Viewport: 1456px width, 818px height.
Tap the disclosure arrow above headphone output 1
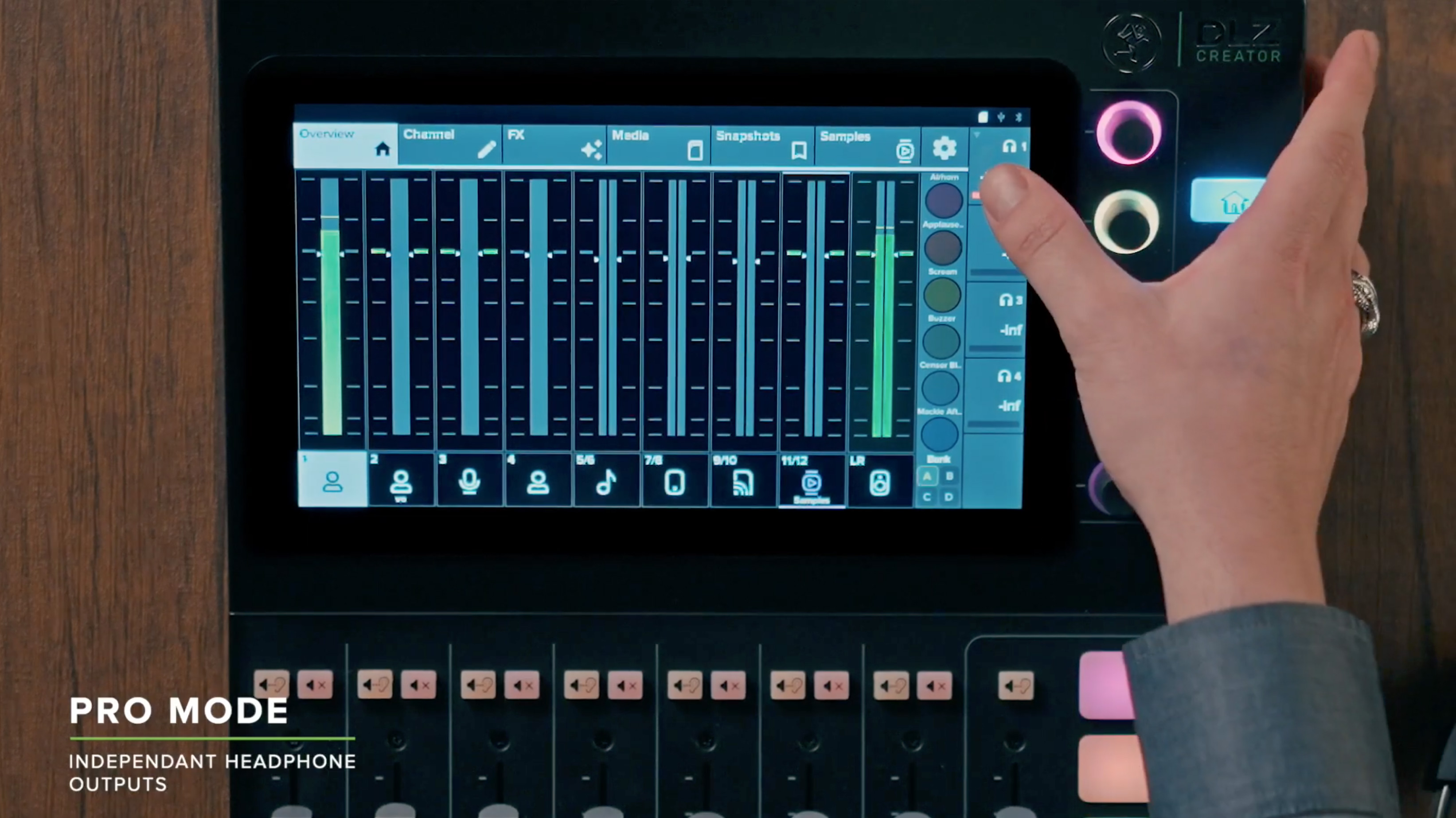pyautogui.click(x=977, y=135)
